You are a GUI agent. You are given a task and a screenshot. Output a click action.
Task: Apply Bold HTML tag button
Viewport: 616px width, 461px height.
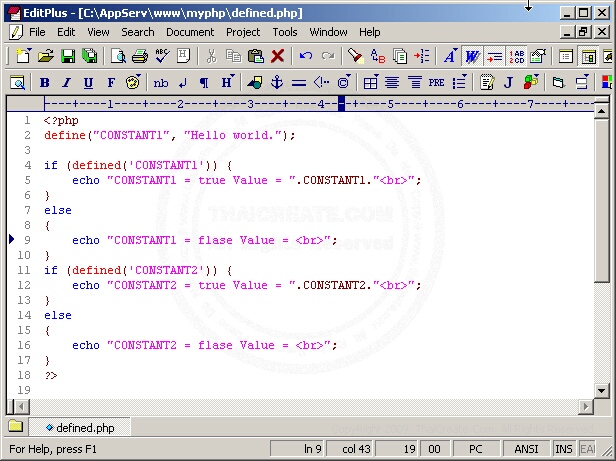click(44, 83)
